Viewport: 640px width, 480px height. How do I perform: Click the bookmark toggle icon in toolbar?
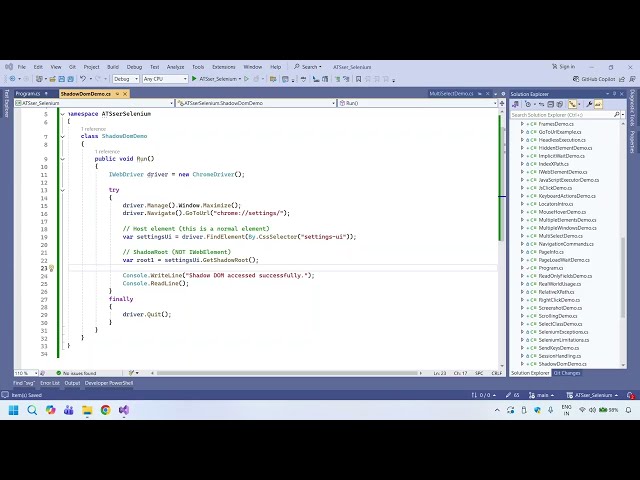(358, 79)
